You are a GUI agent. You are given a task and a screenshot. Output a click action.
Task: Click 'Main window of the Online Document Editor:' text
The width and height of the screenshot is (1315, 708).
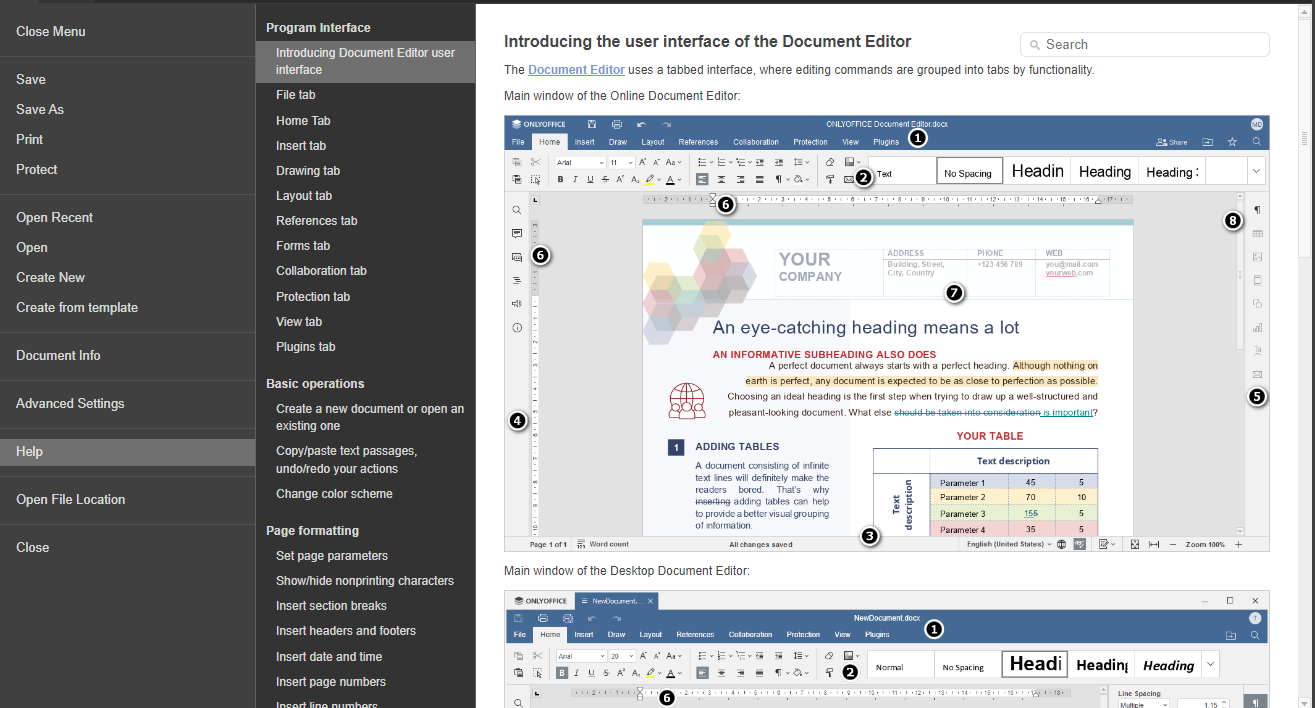pyautogui.click(x=622, y=96)
